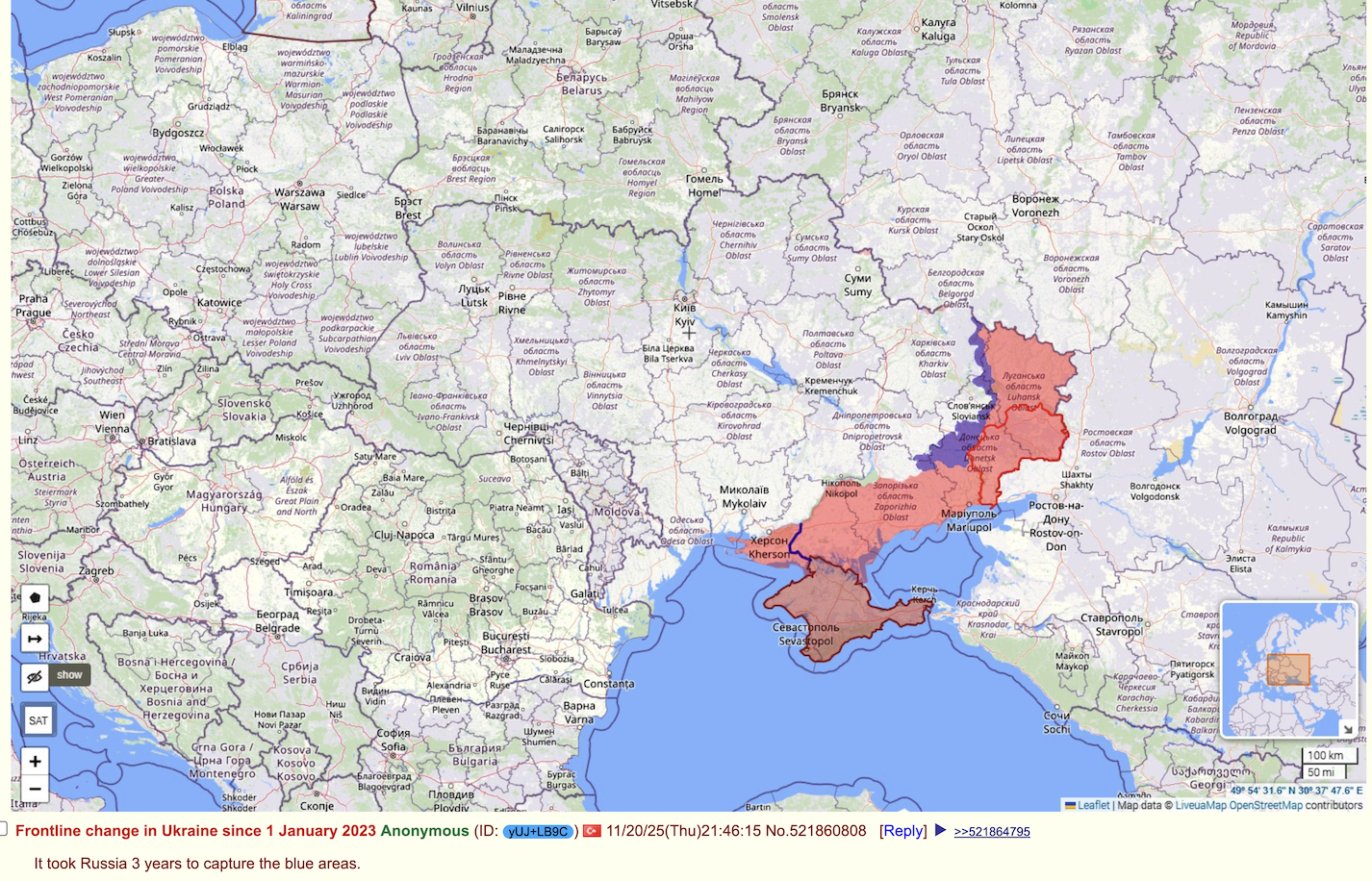
Task: Collapse the minimap with its corner arrow
Action: pyautogui.click(x=1349, y=728)
